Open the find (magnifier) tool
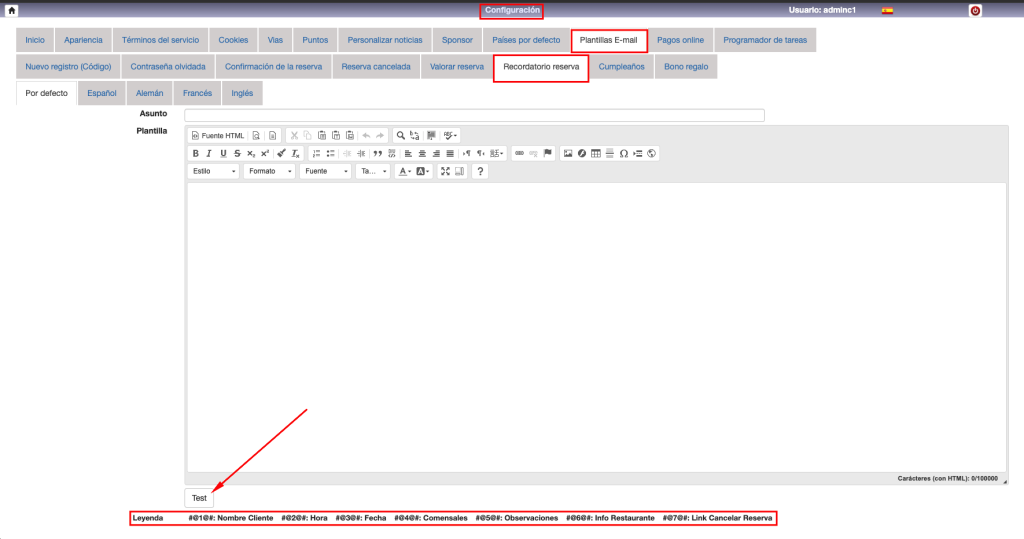The width and height of the screenshot is (1024, 539). click(x=401, y=135)
